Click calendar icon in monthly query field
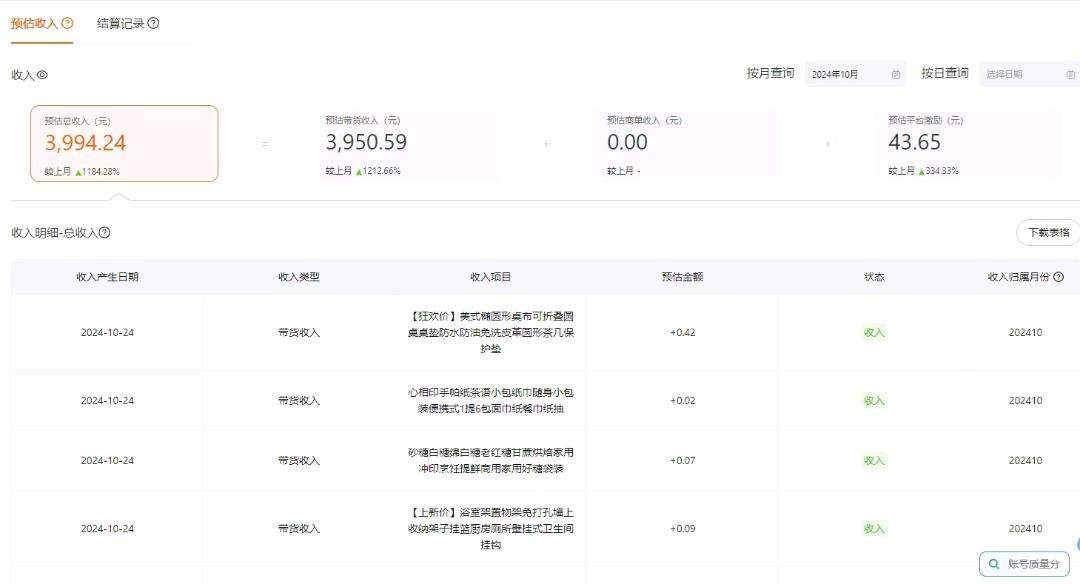Viewport: 1080px width, 584px height. [x=896, y=74]
